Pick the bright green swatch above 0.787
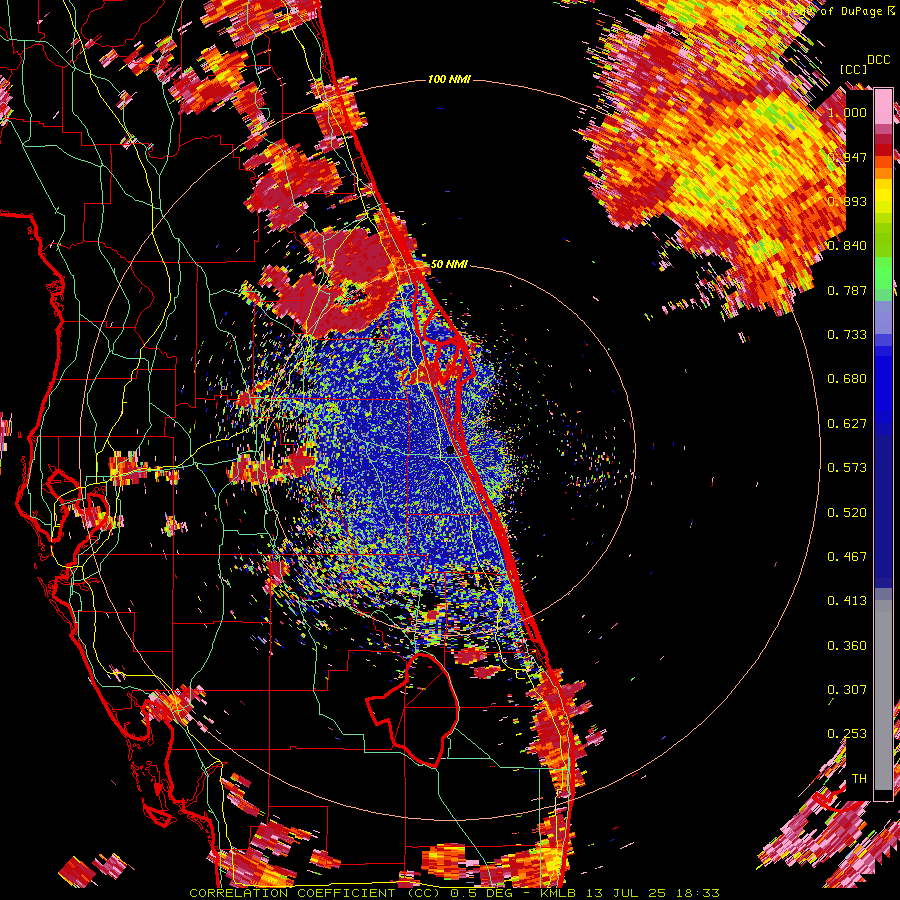This screenshot has width=900, height=900. point(883,273)
